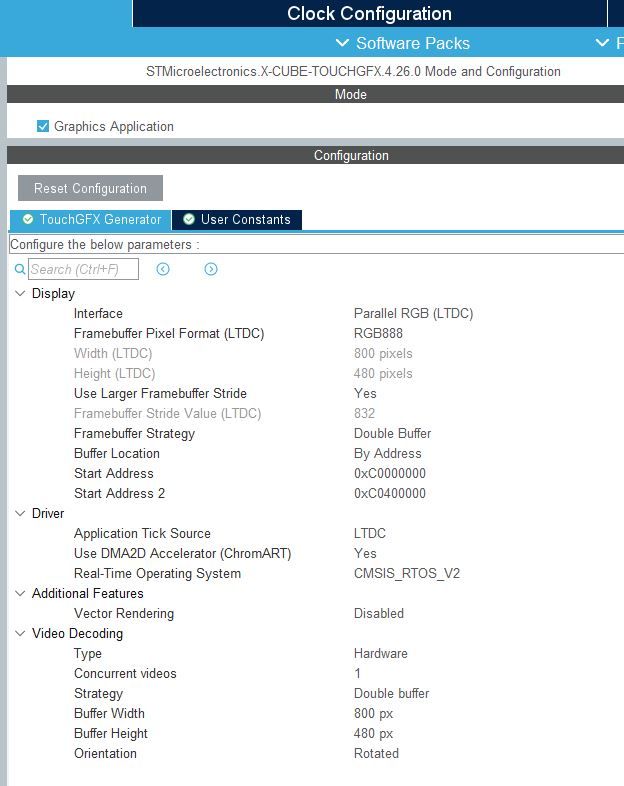Collapse the Additional Features section
The image size is (624, 786).
(x=20, y=594)
